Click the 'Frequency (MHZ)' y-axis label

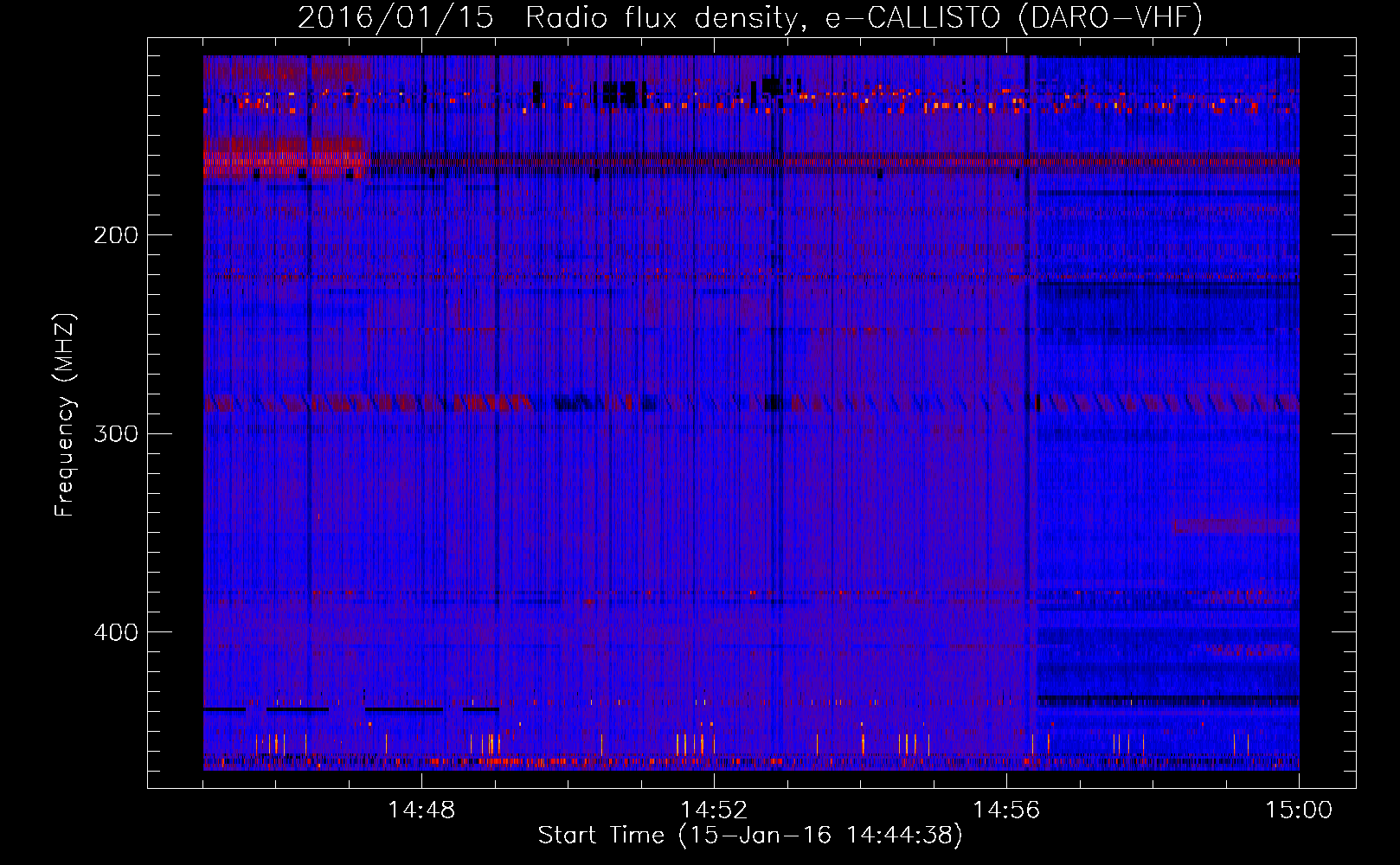(65, 414)
